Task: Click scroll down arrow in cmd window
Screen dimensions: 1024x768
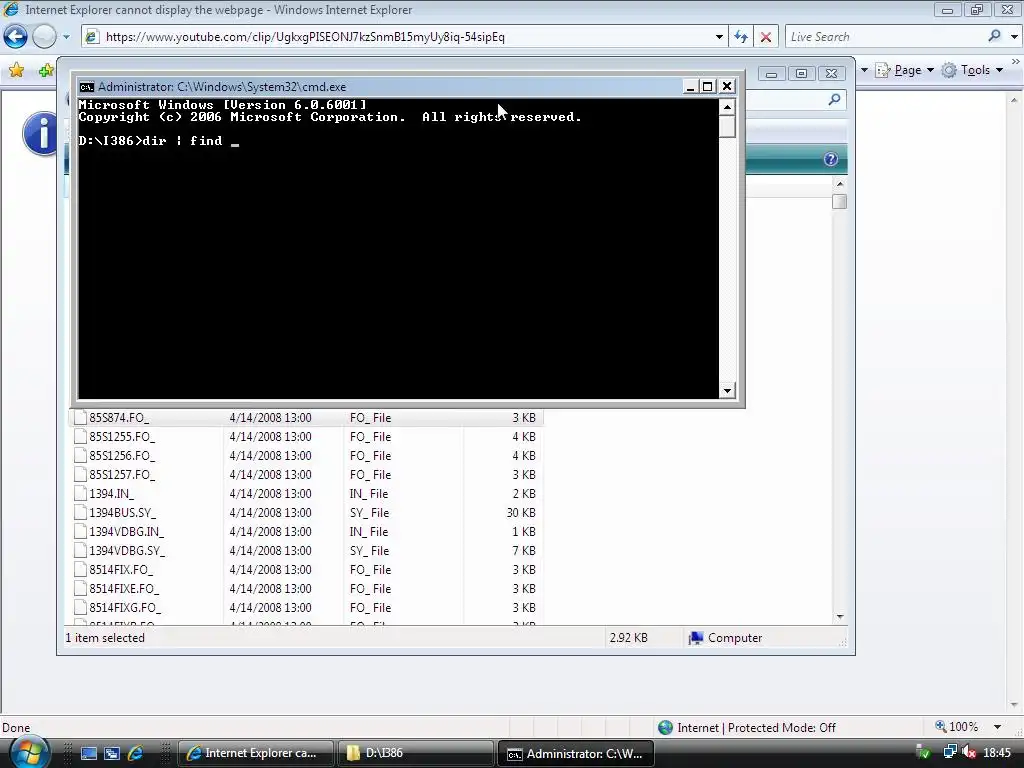Action: 727,391
